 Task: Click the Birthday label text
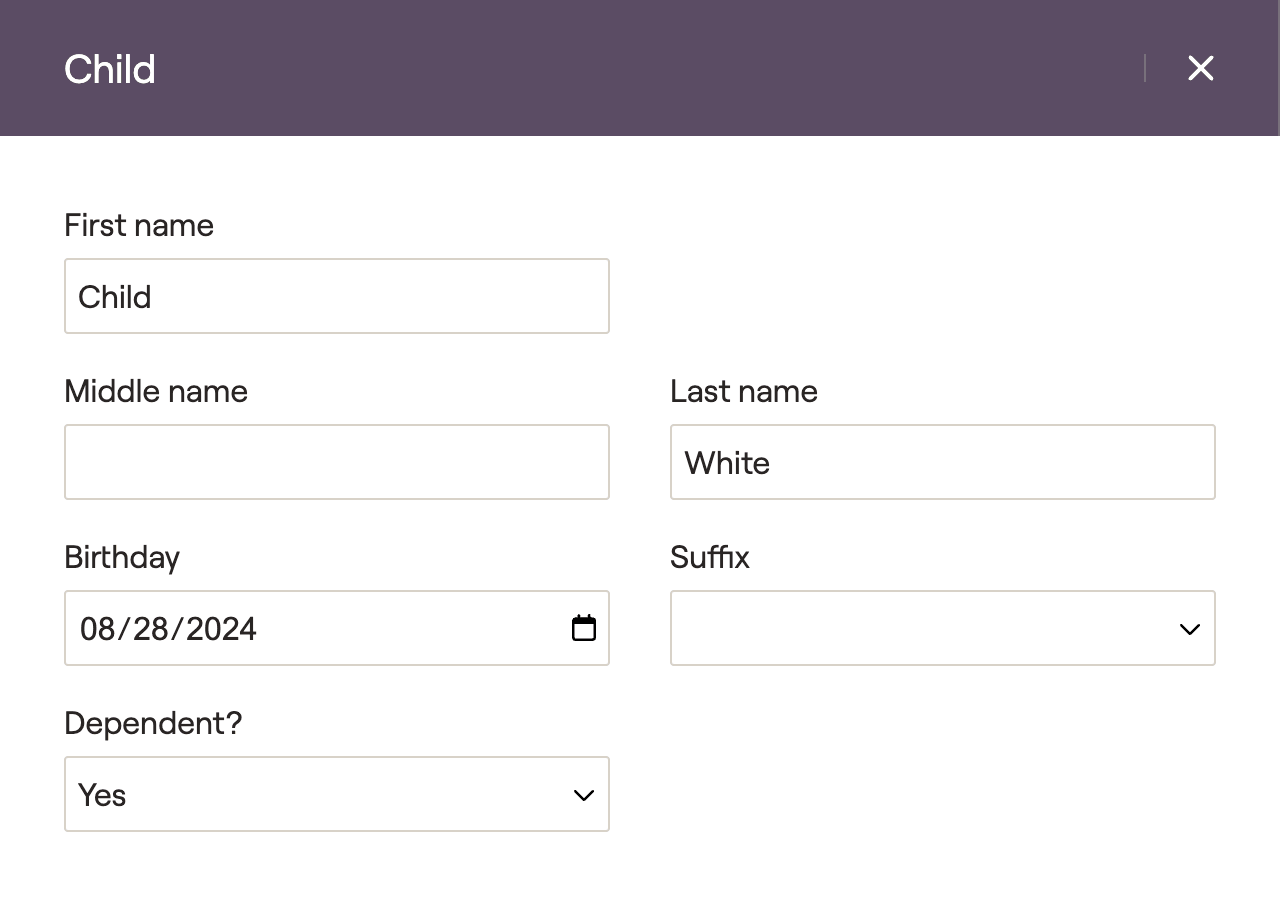tap(122, 557)
